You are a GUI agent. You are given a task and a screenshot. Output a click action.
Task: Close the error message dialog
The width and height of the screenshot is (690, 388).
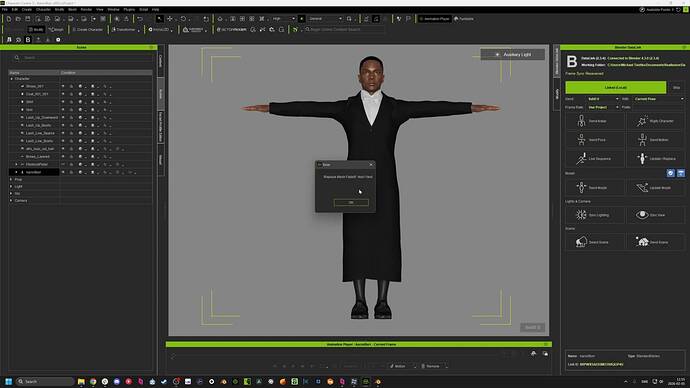[371, 165]
